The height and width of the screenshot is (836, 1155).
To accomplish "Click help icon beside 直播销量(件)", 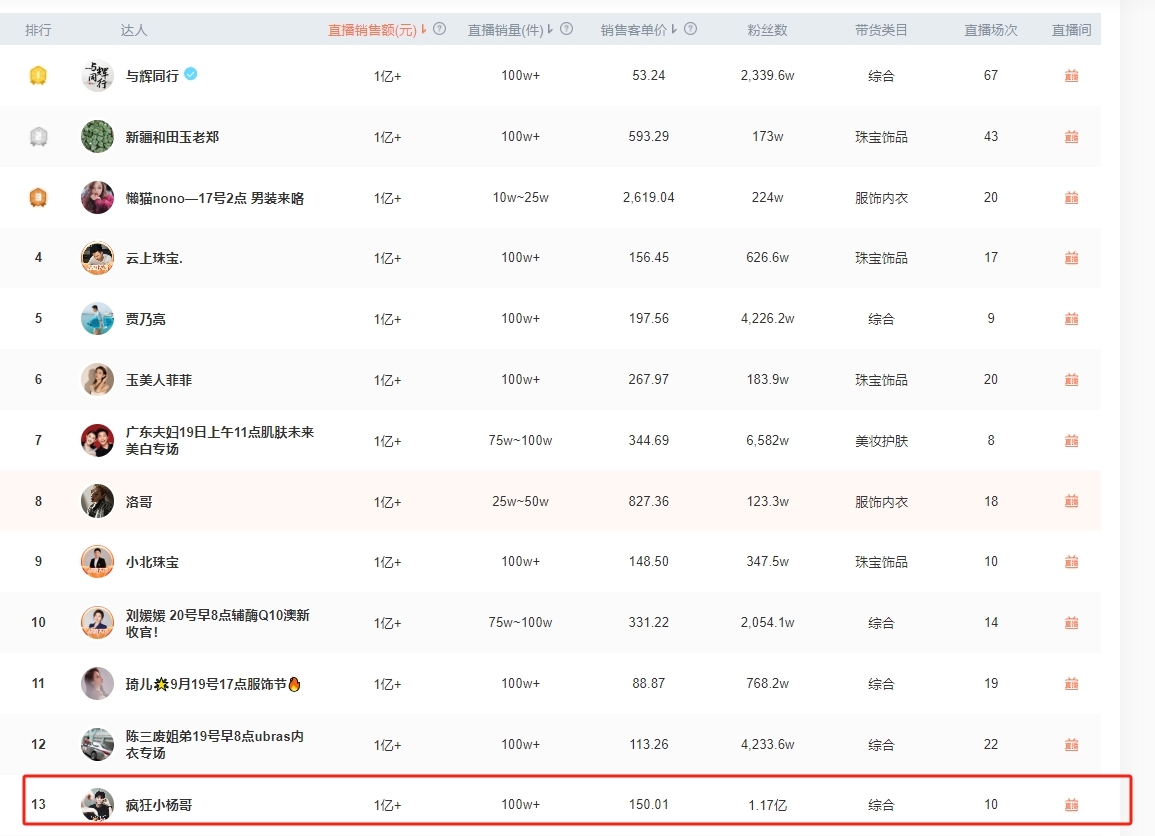I will (x=566, y=29).
